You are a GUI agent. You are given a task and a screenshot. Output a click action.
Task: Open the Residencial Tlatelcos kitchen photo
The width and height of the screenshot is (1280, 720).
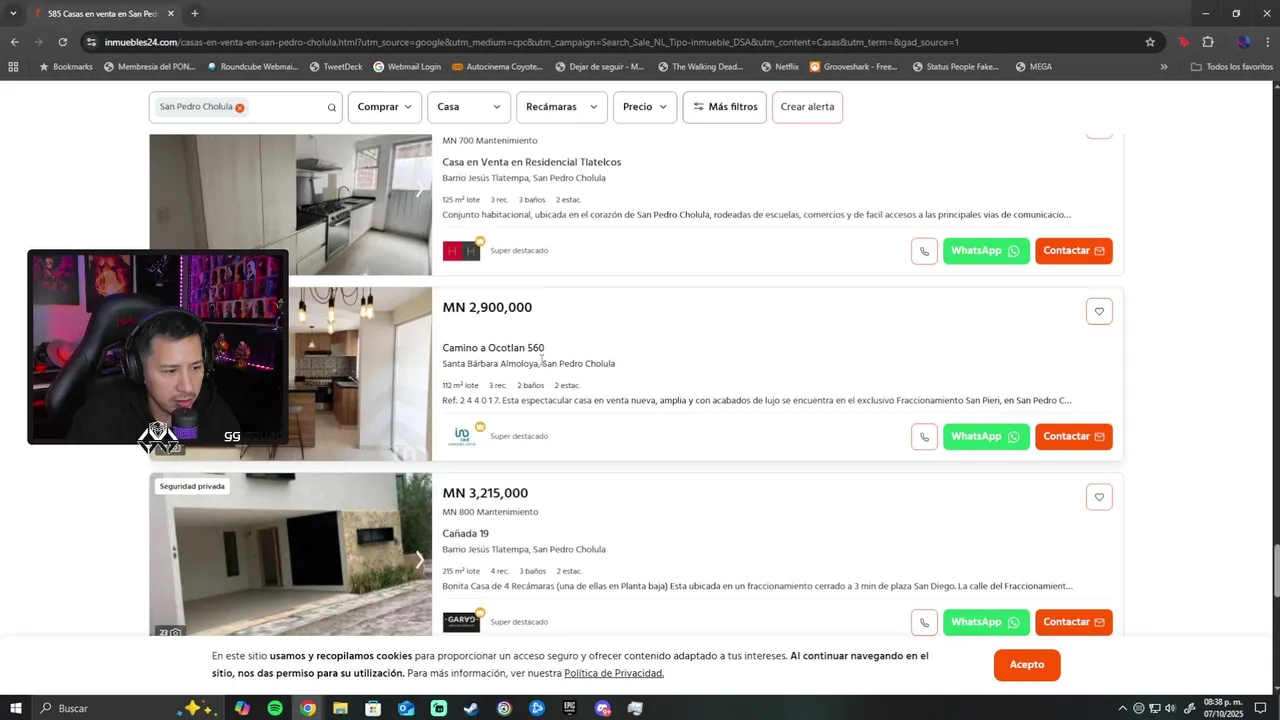click(290, 204)
